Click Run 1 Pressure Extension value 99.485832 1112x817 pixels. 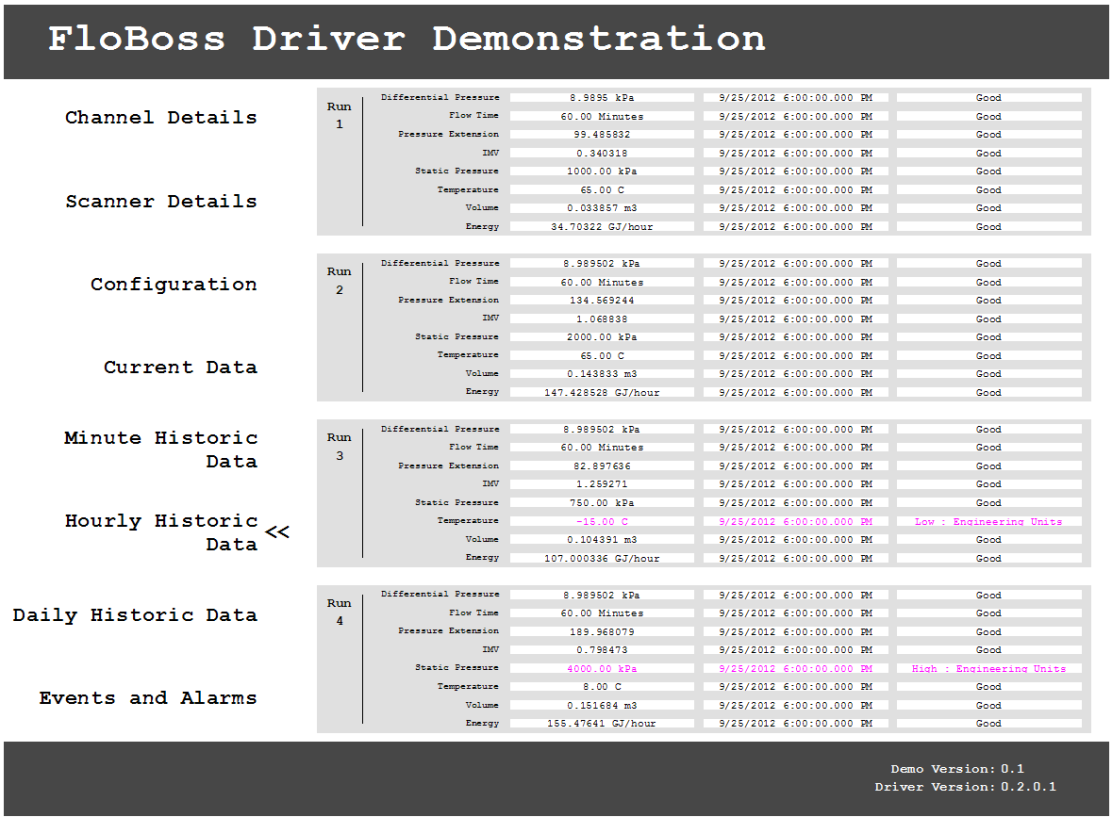tap(601, 135)
